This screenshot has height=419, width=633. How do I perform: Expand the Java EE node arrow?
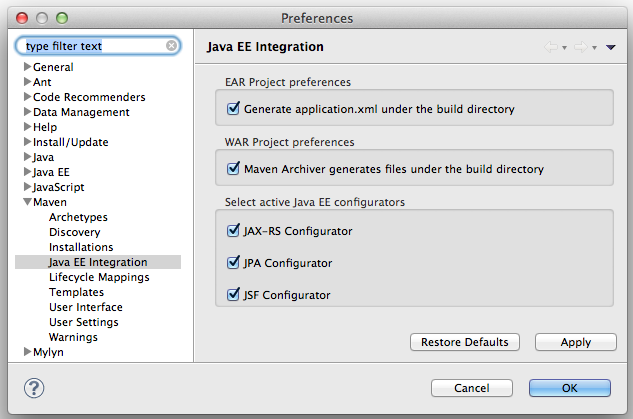click(x=27, y=172)
